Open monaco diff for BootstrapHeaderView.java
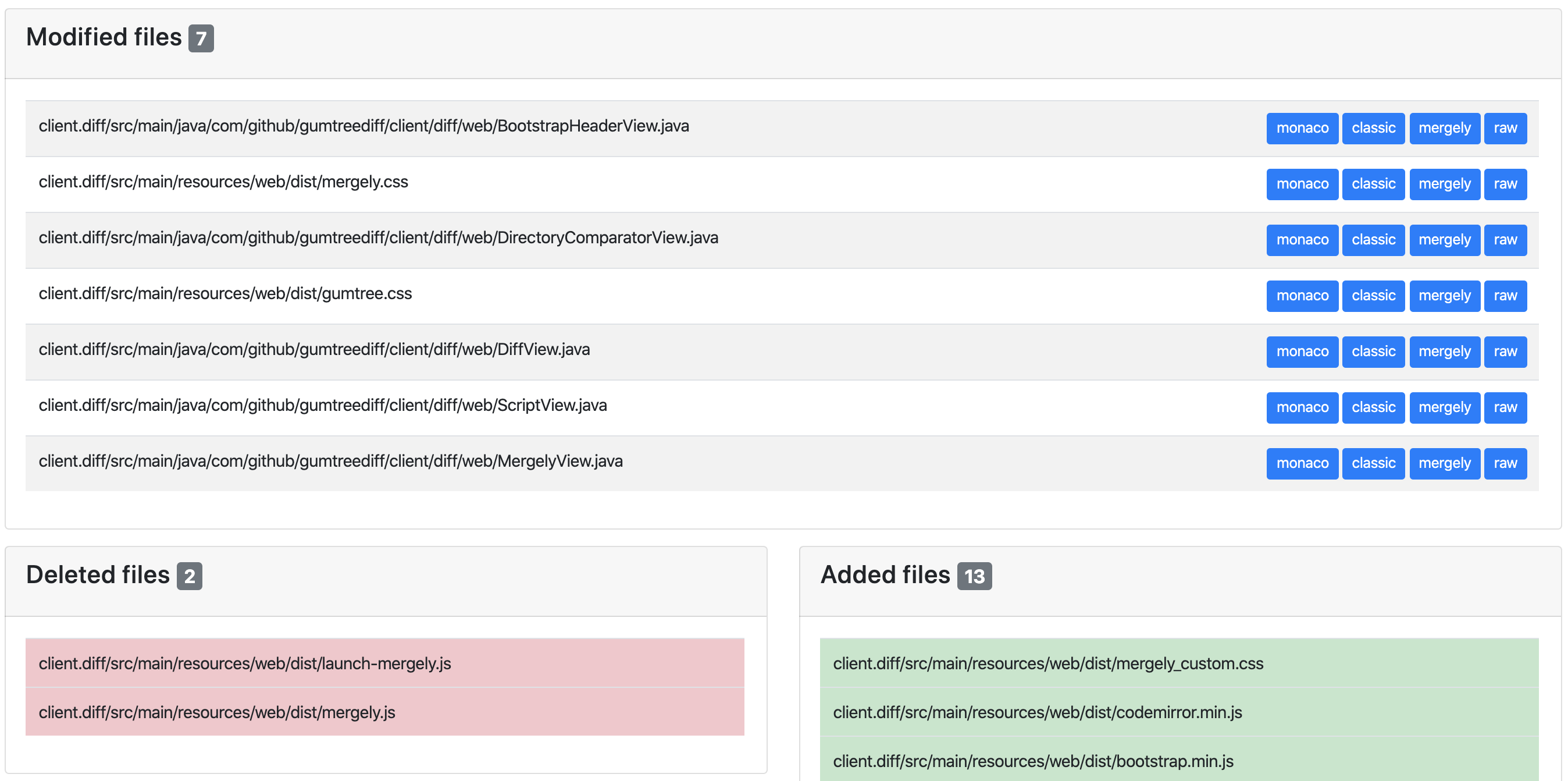Viewport: 1568px width, 781px height. pos(1302,128)
